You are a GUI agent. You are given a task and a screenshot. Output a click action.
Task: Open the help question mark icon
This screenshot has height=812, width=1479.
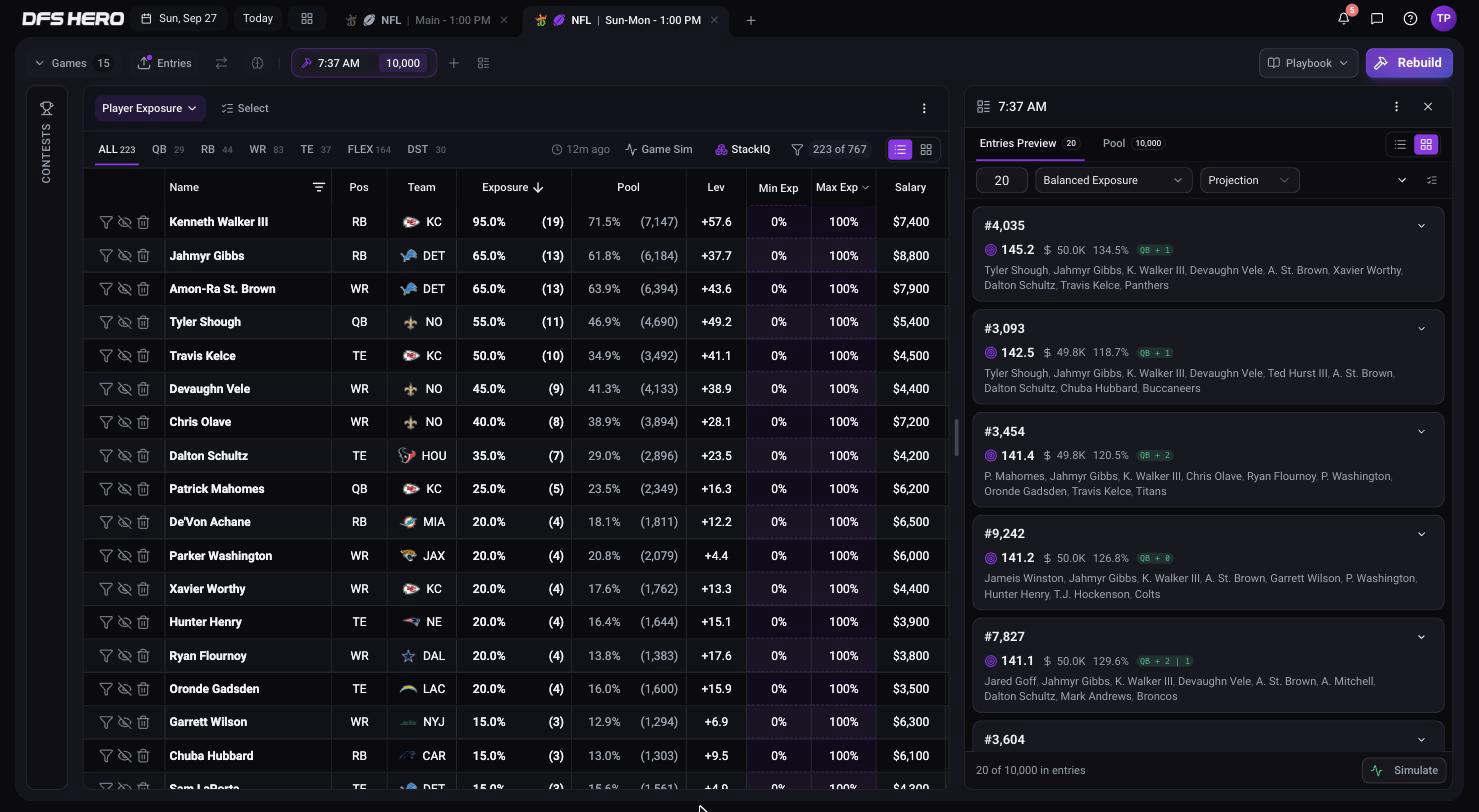(1410, 18)
